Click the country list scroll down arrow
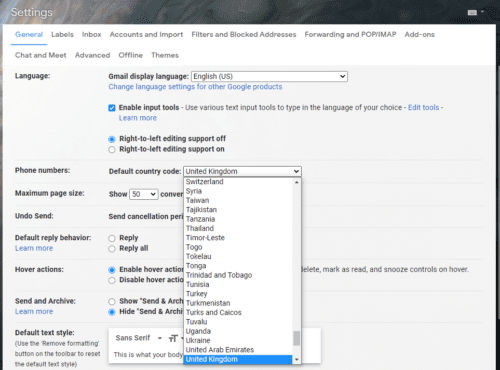 coord(296,360)
